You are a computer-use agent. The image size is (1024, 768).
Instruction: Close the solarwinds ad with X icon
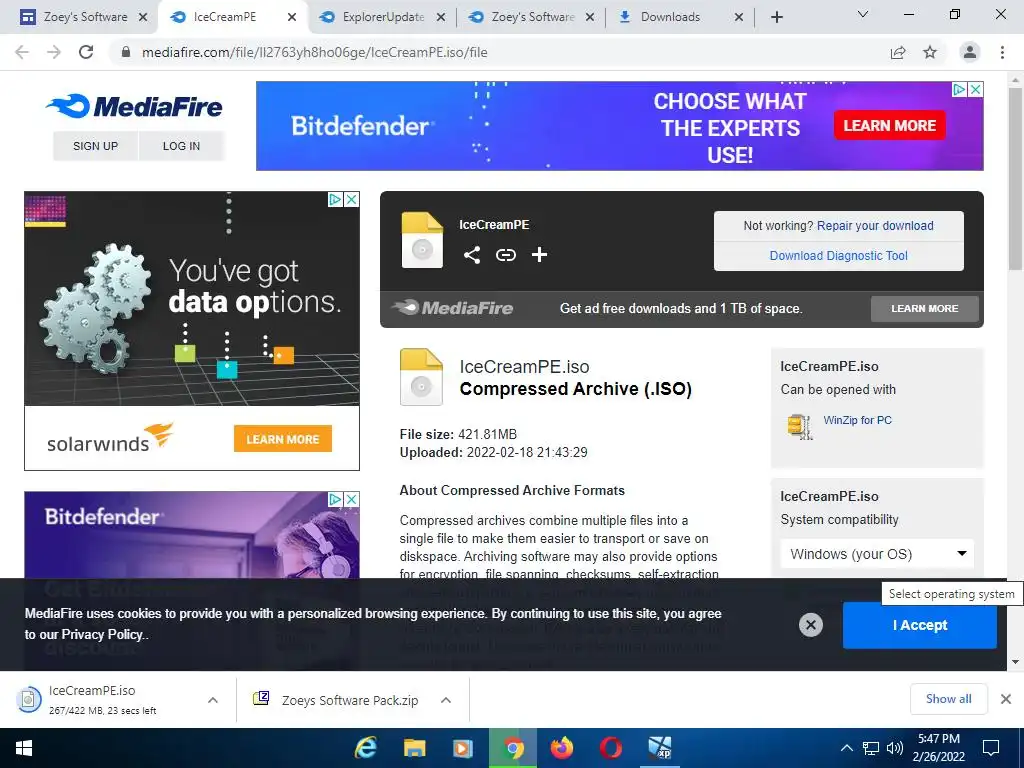click(352, 199)
